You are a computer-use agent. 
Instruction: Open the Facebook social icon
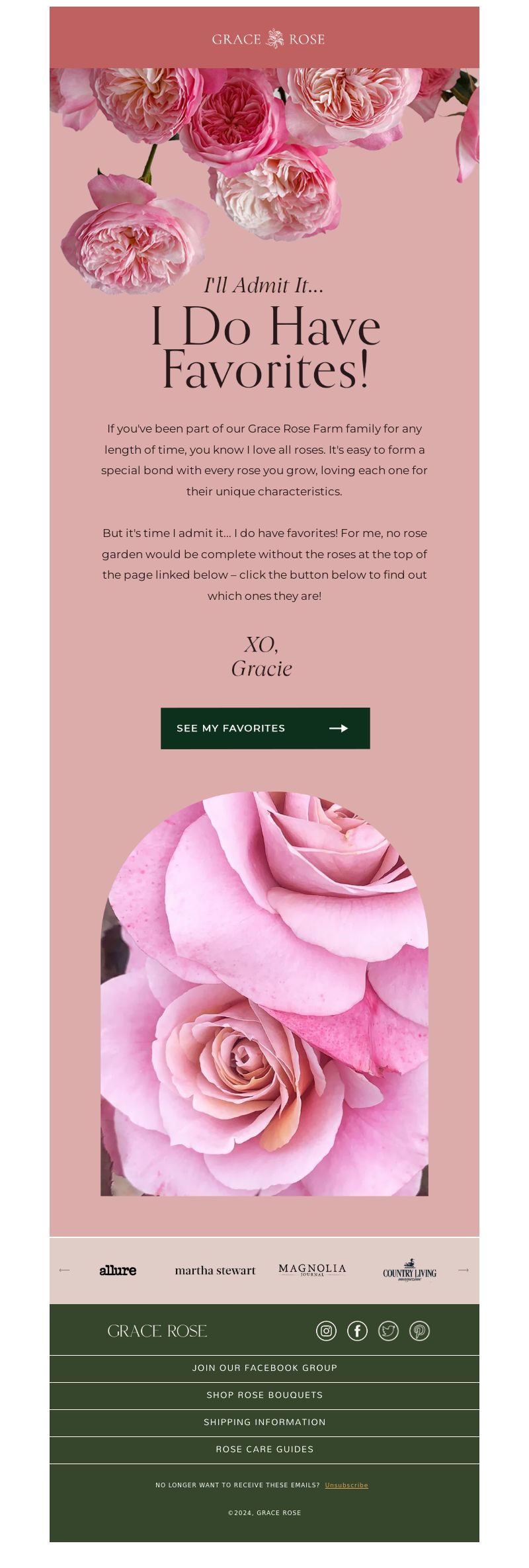[357, 1331]
